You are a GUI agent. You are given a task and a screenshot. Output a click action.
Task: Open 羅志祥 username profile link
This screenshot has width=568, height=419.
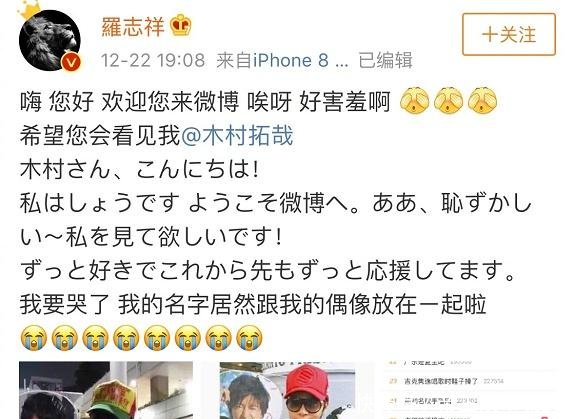pos(133,26)
